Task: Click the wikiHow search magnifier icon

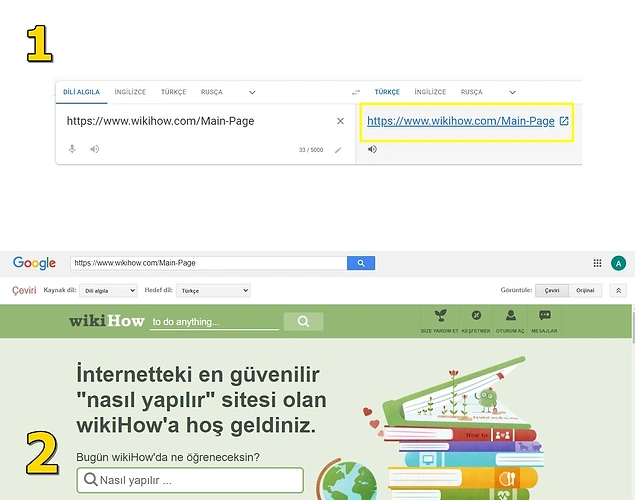Action: pos(303,321)
